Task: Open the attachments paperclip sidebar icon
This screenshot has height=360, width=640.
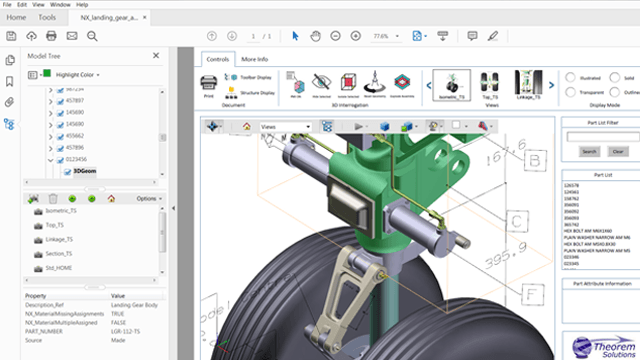Action: click(x=9, y=102)
